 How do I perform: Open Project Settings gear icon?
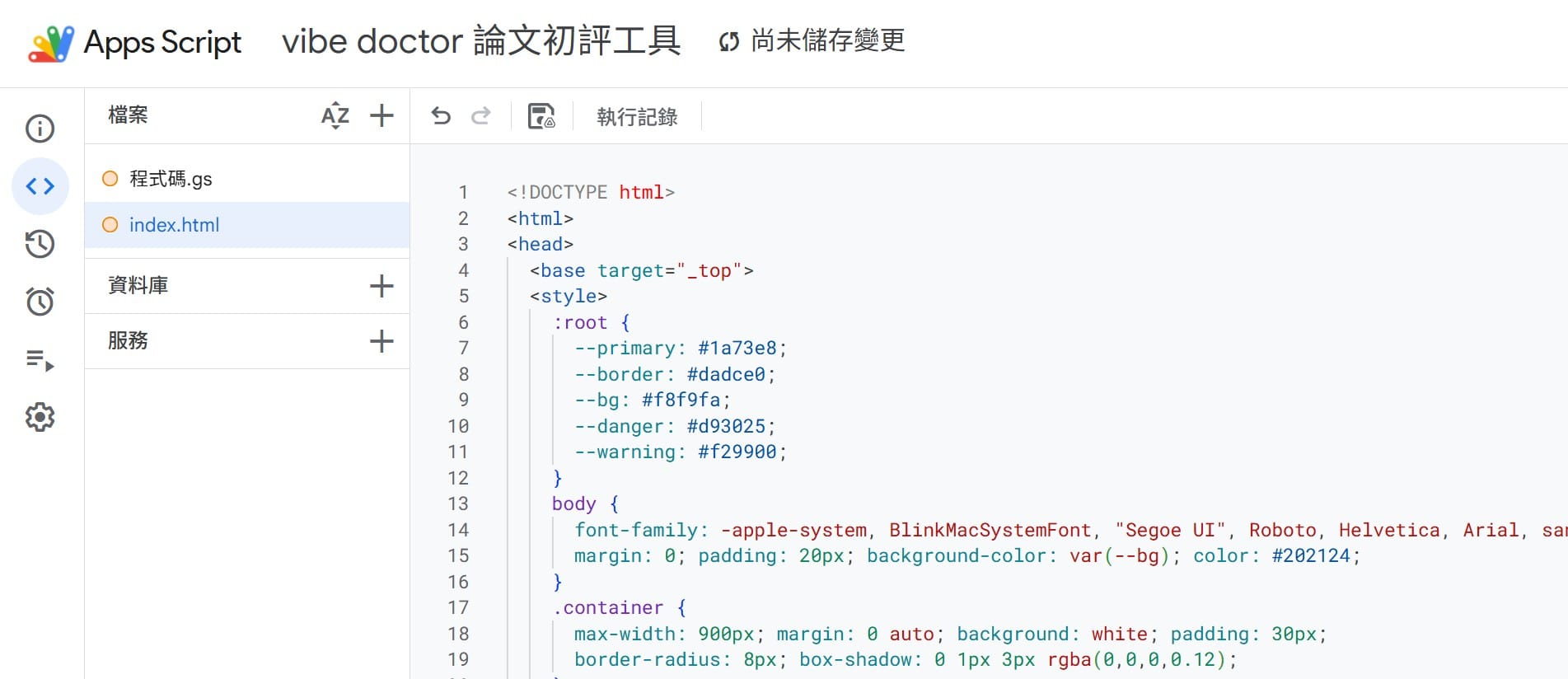pos(40,417)
